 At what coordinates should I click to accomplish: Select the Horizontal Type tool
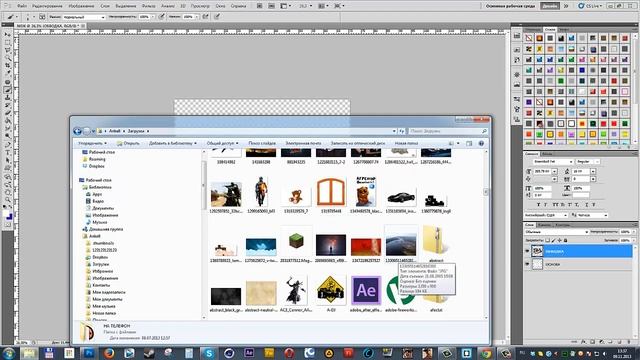8,153
